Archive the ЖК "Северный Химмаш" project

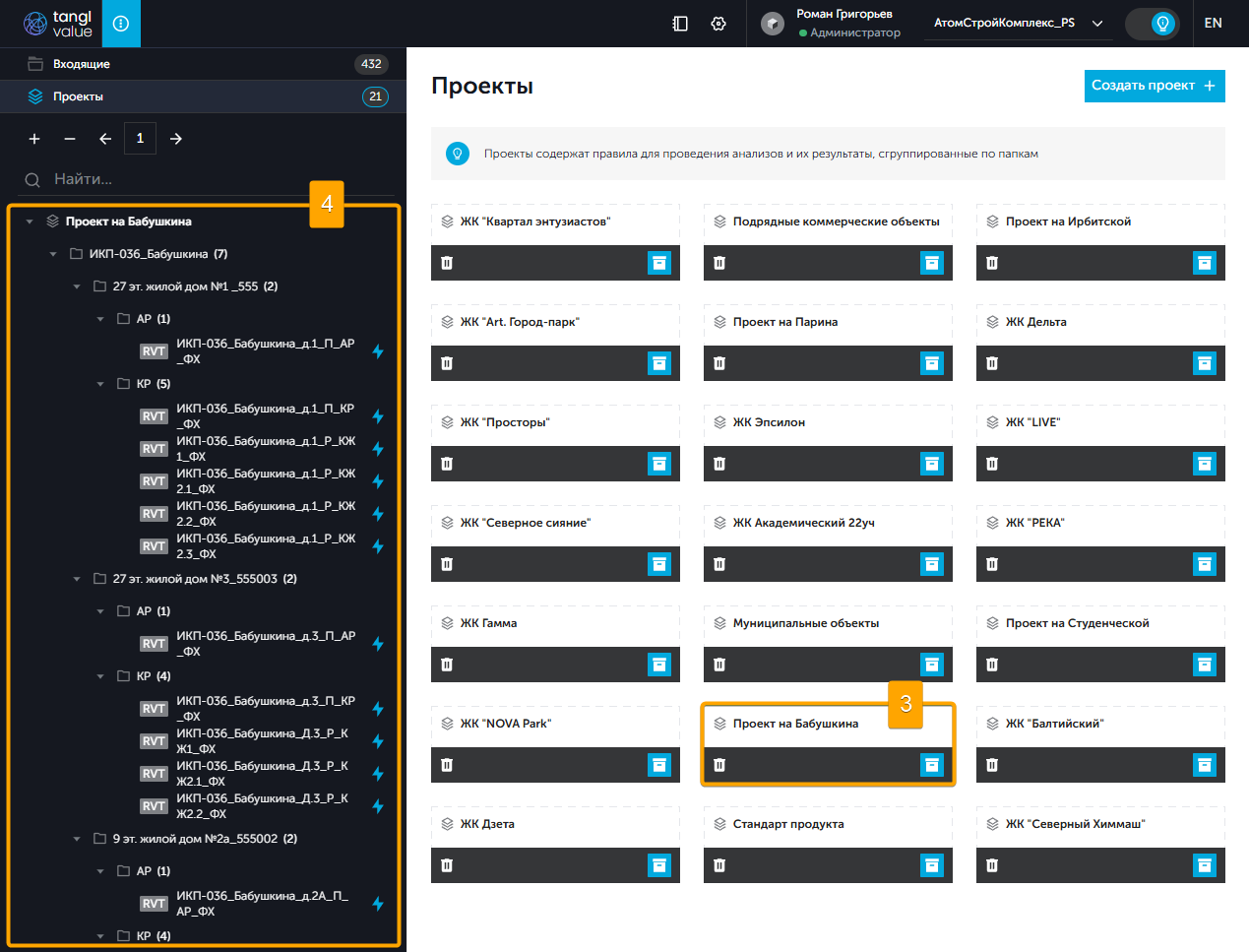pyautogui.click(x=1204, y=865)
